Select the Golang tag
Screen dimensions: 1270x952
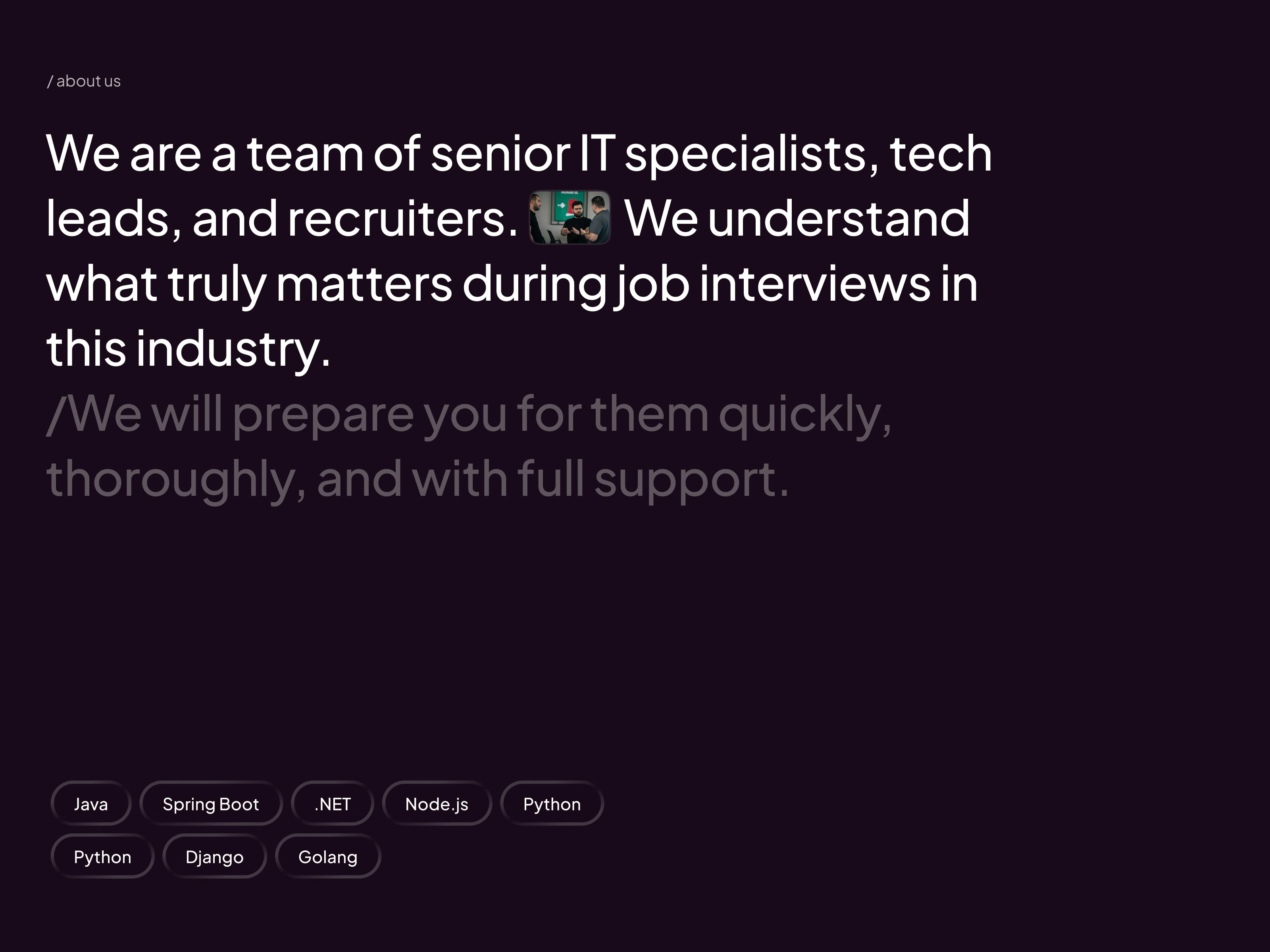pyautogui.click(x=328, y=856)
